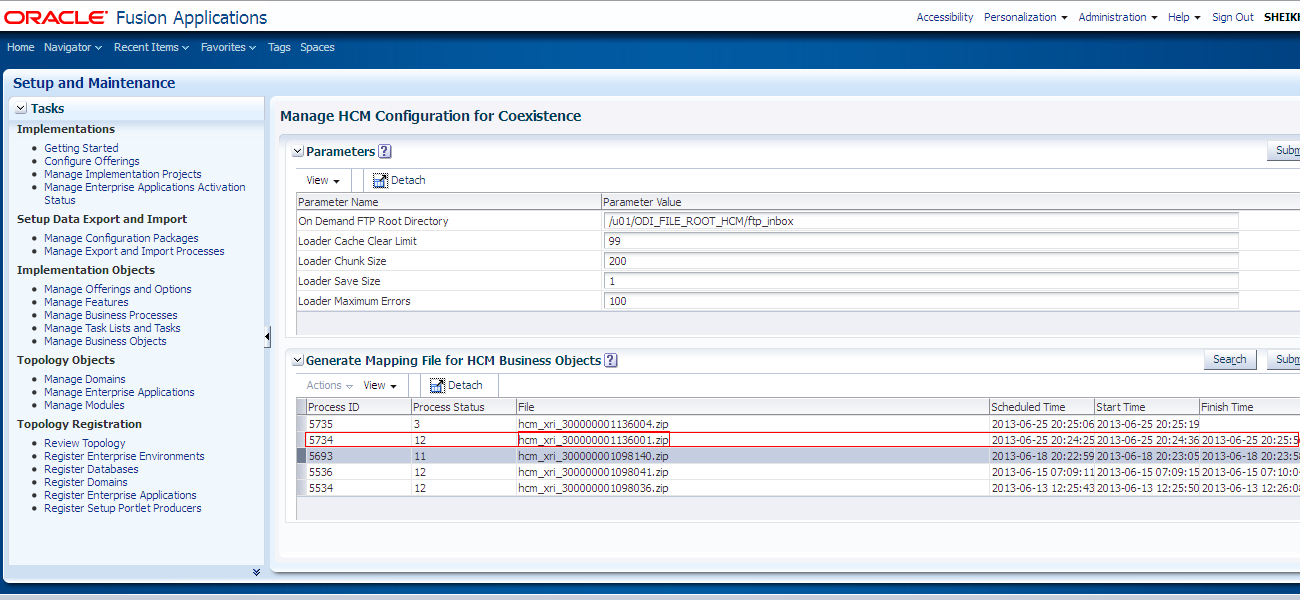Open Register Databases link
1300x600 pixels.
pos(91,469)
